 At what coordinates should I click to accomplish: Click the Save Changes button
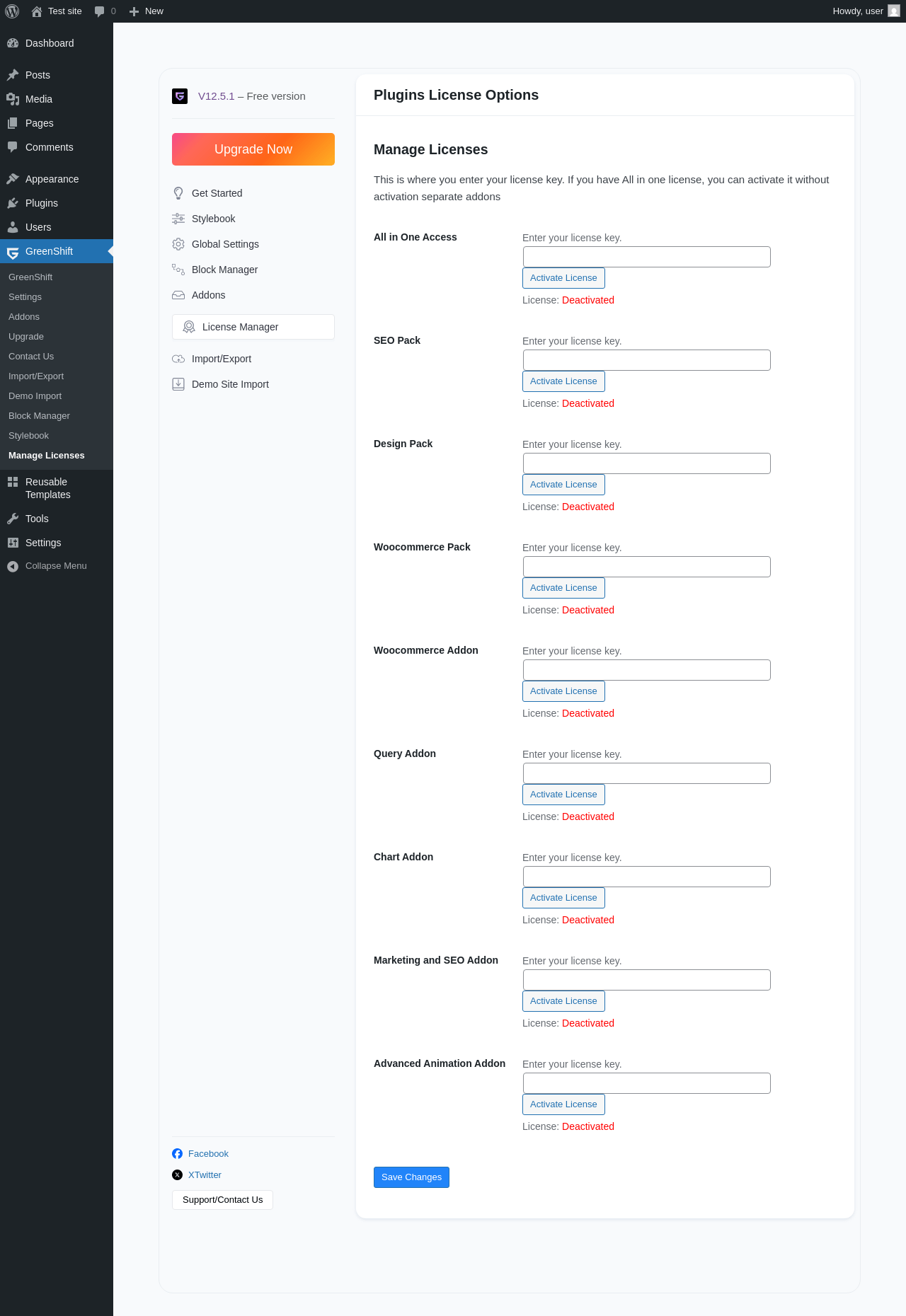click(x=411, y=1177)
